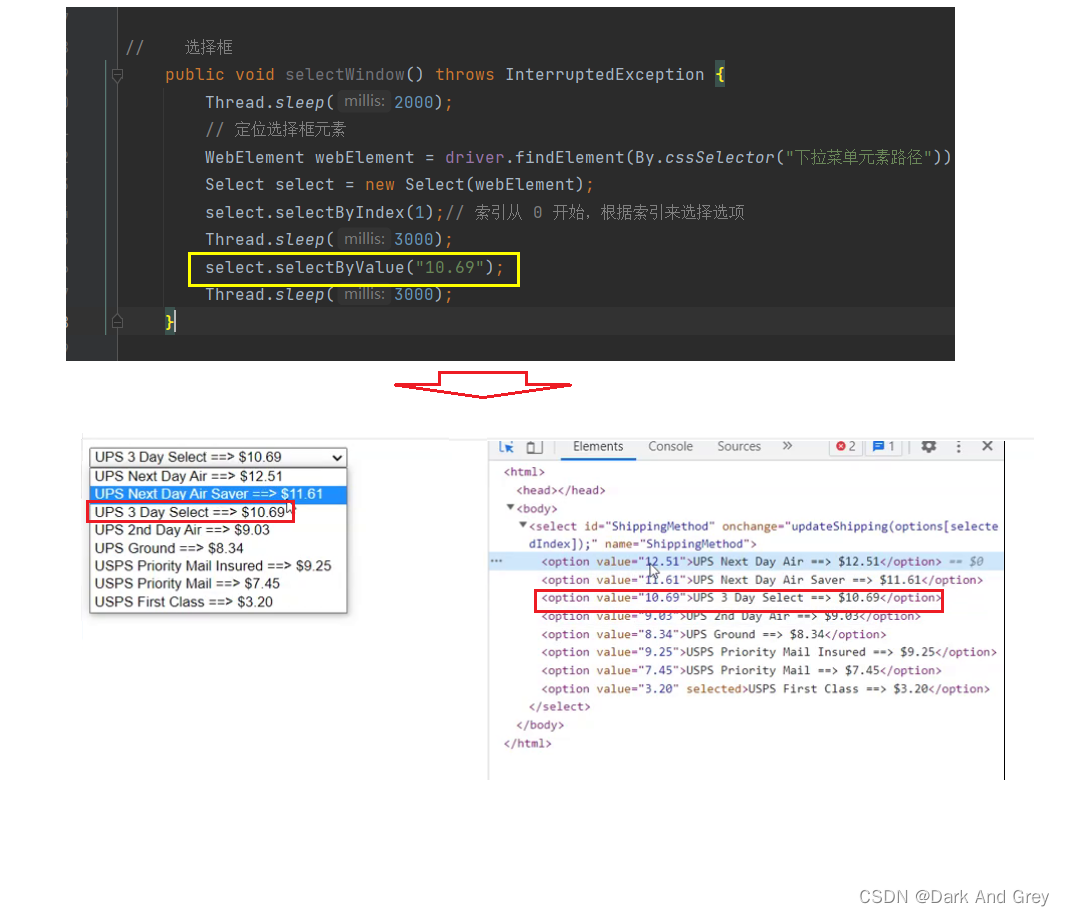The height and width of the screenshot is (916, 1065).
Task: Collapse the select ShippingMethod node triangle
Action: [522, 525]
